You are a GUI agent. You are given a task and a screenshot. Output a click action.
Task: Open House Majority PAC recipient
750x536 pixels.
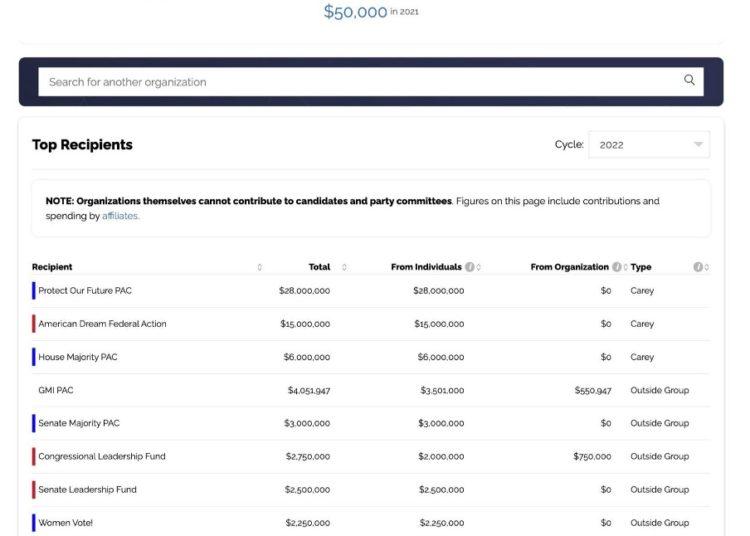tap(77, 357)
